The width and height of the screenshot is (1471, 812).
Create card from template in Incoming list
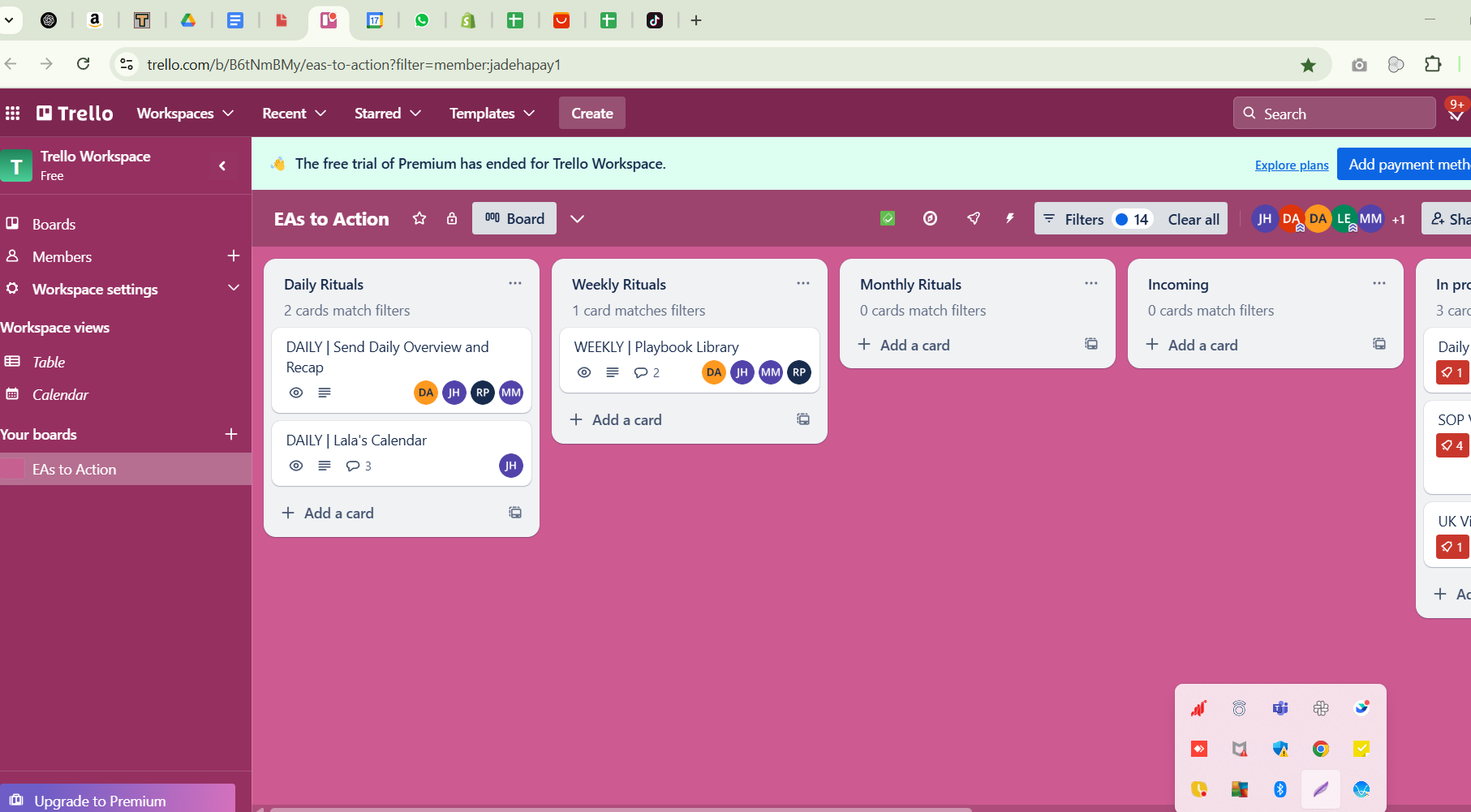coord(1379,344)
